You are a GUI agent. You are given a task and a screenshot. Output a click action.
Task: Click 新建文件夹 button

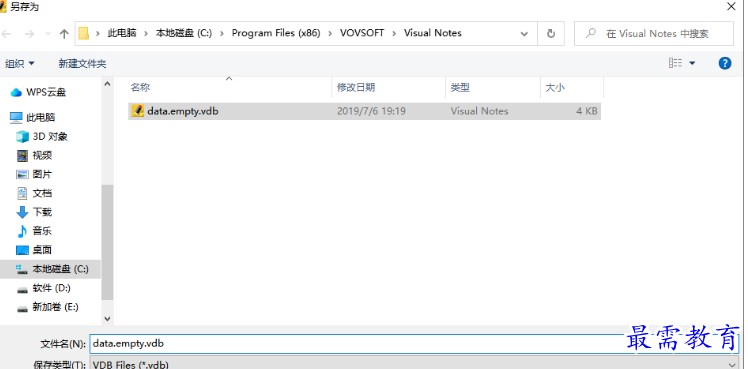(82, 63)
